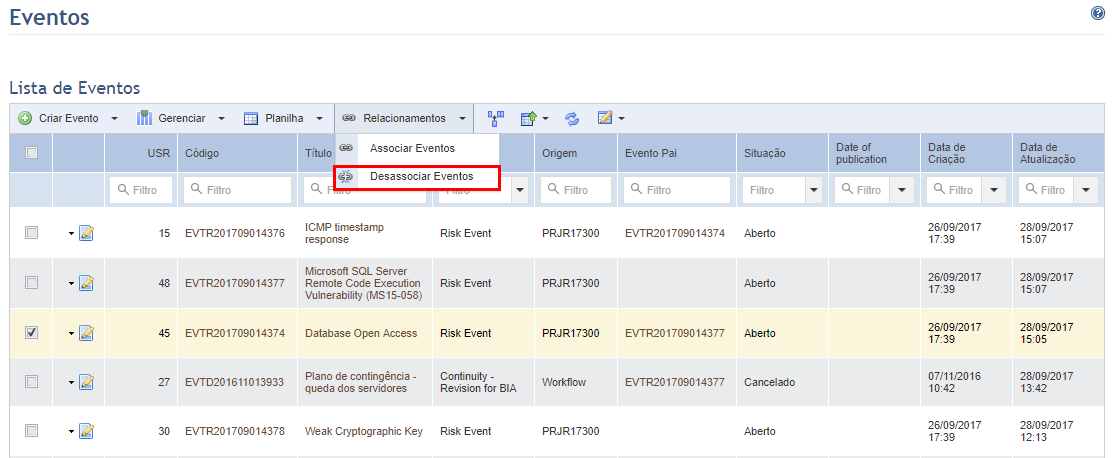This screenshot has height=458, width=1113.
Task: Select code EVTD201611013933 cell
Action: [234, 382]
